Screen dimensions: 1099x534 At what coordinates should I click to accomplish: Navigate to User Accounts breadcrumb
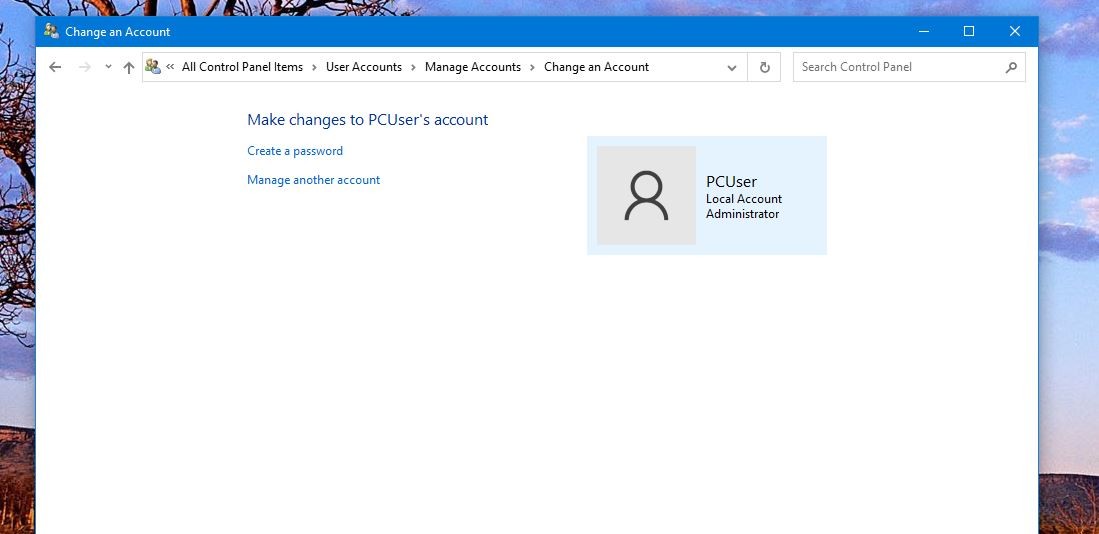364,67
